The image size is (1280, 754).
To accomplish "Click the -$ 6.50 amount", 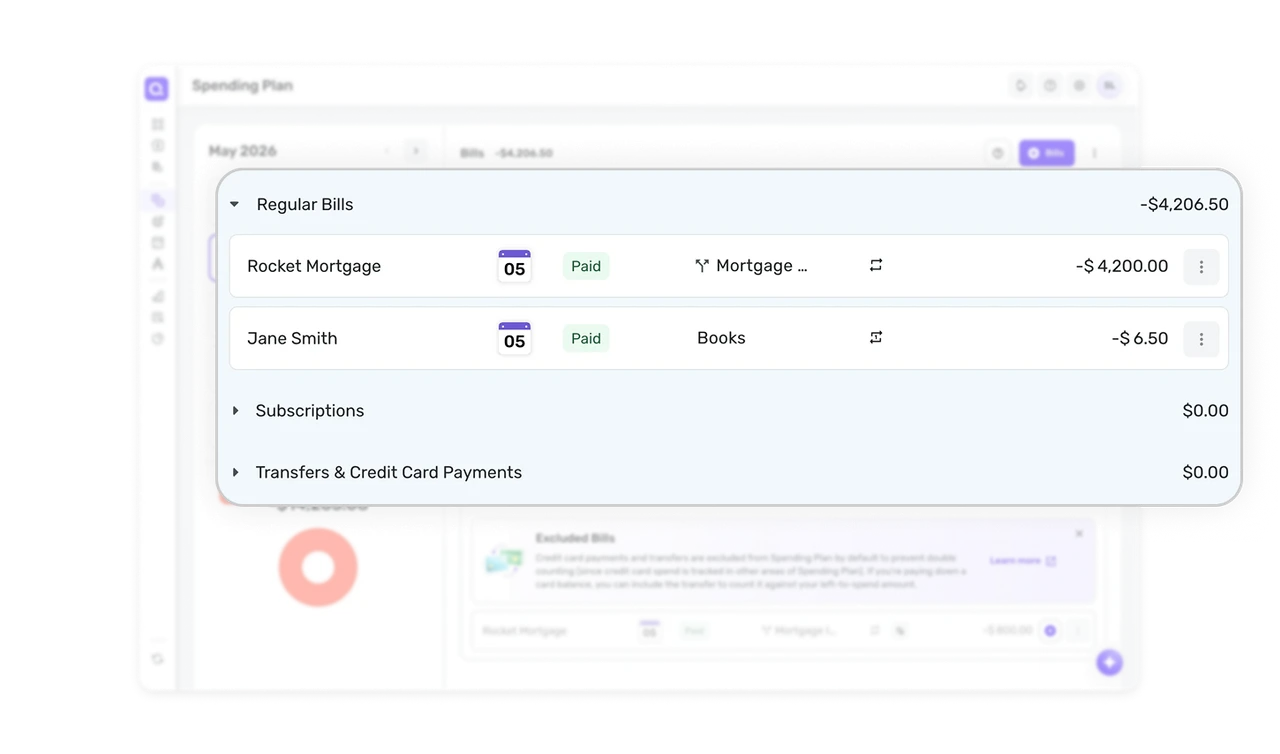I will point(1140,338).
